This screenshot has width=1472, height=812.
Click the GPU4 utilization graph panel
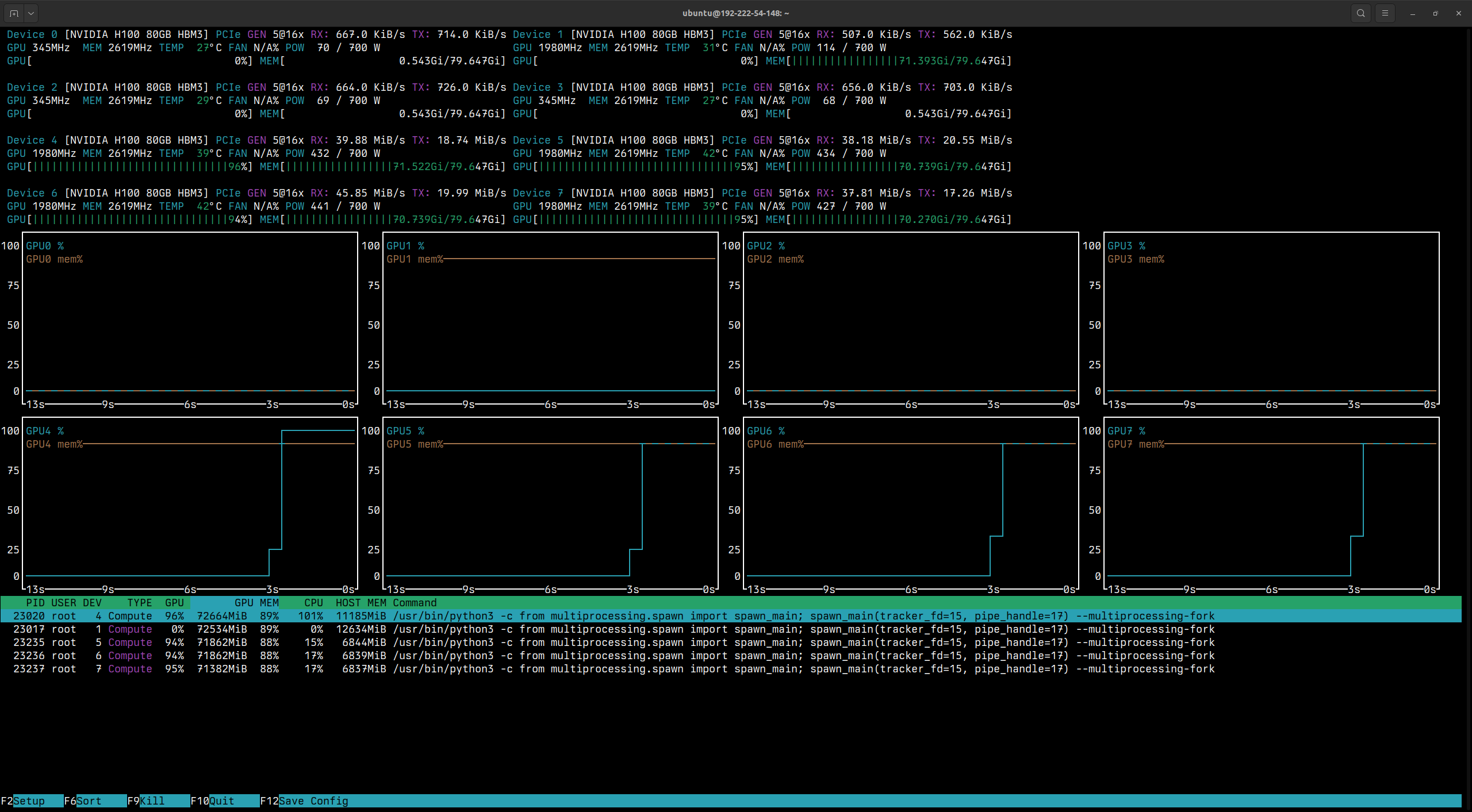190,506
